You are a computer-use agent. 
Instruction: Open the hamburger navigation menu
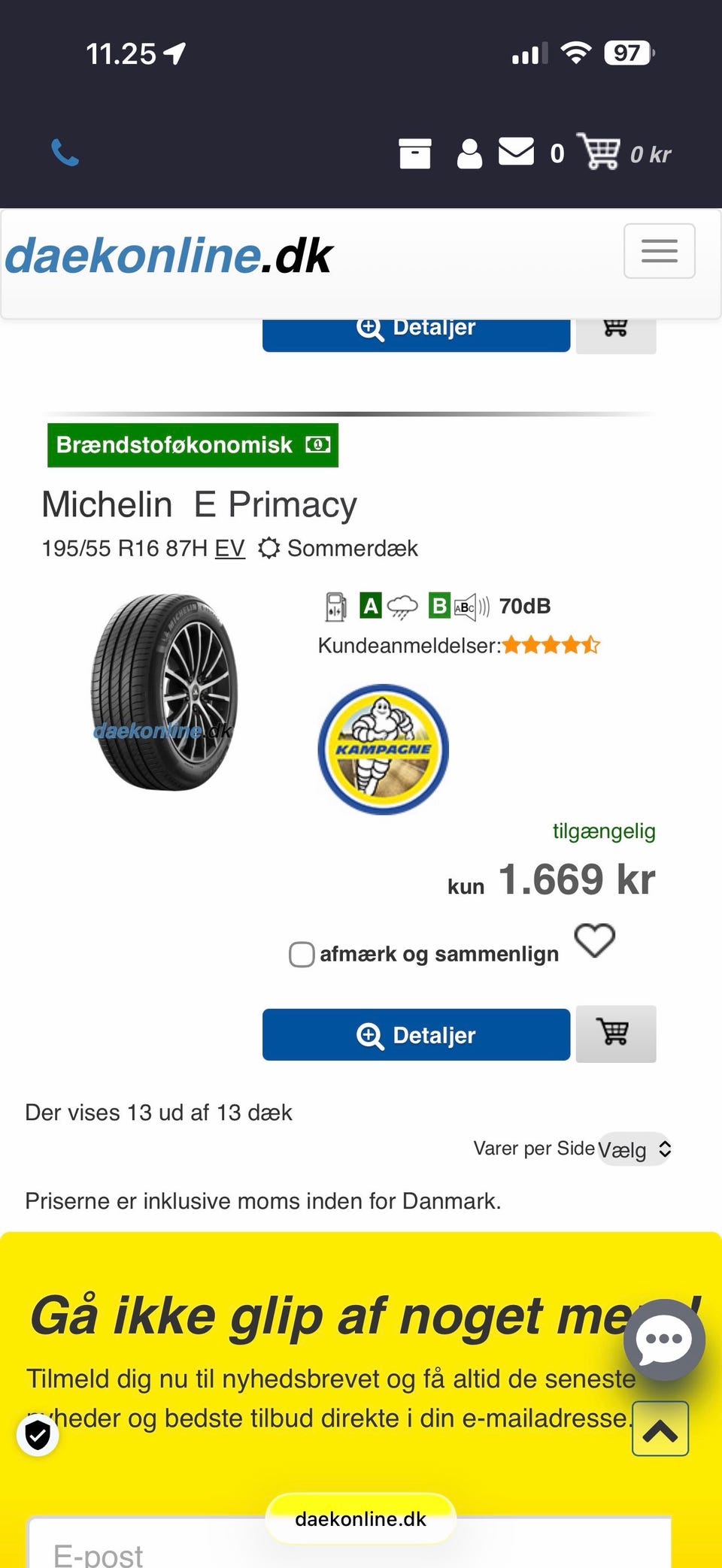click(x=659, y=251)
